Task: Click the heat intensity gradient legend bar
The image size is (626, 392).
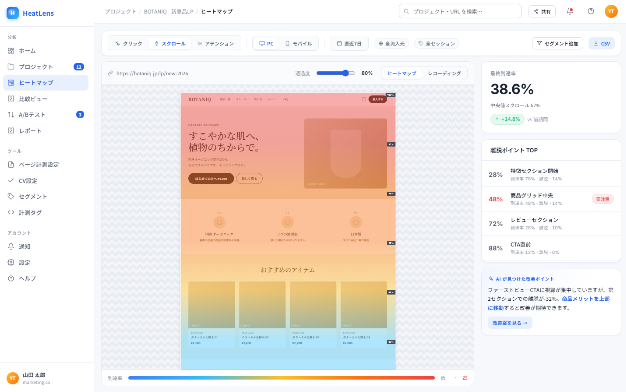Action: pos(281,378)
